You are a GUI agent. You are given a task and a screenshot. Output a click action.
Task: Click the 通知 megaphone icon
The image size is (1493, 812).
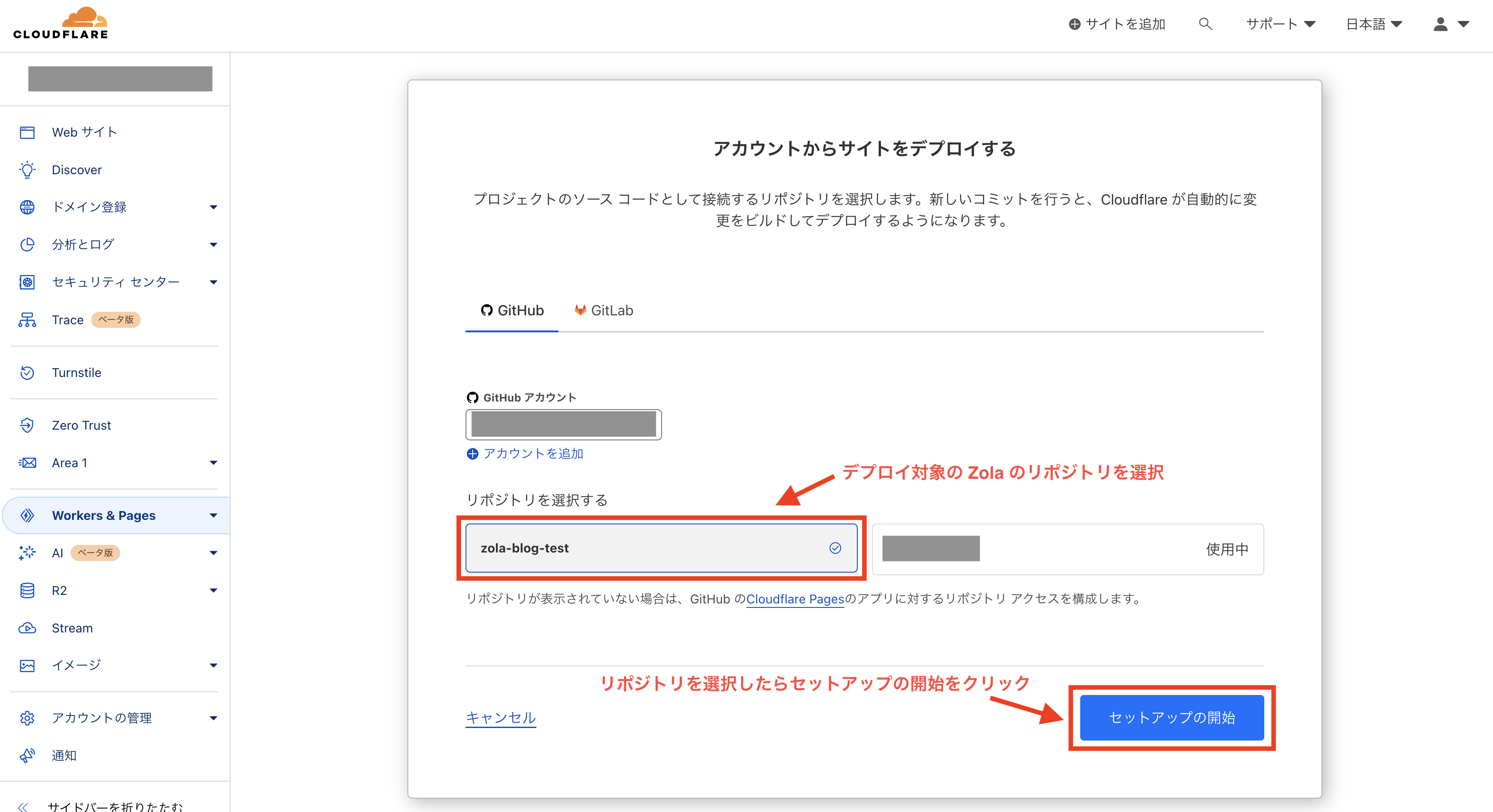[27, 755]
